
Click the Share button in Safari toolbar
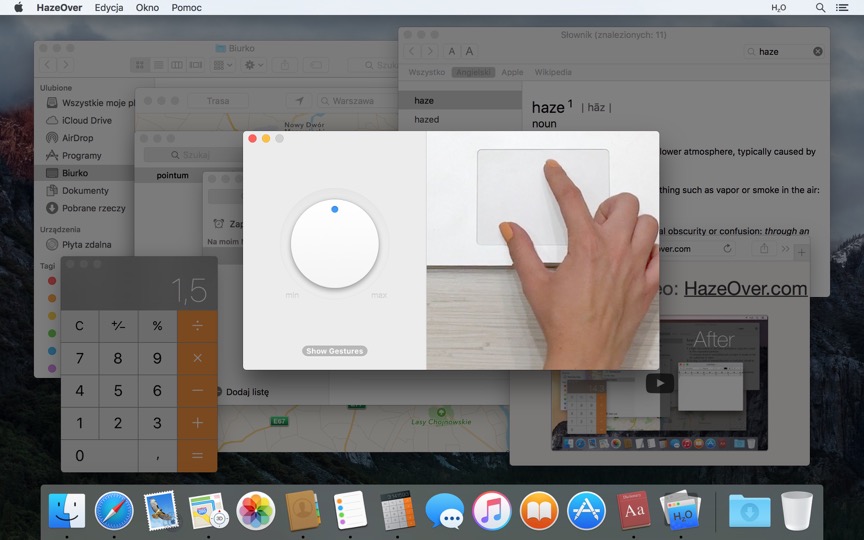pyautogui.click(x=764, y=249)
